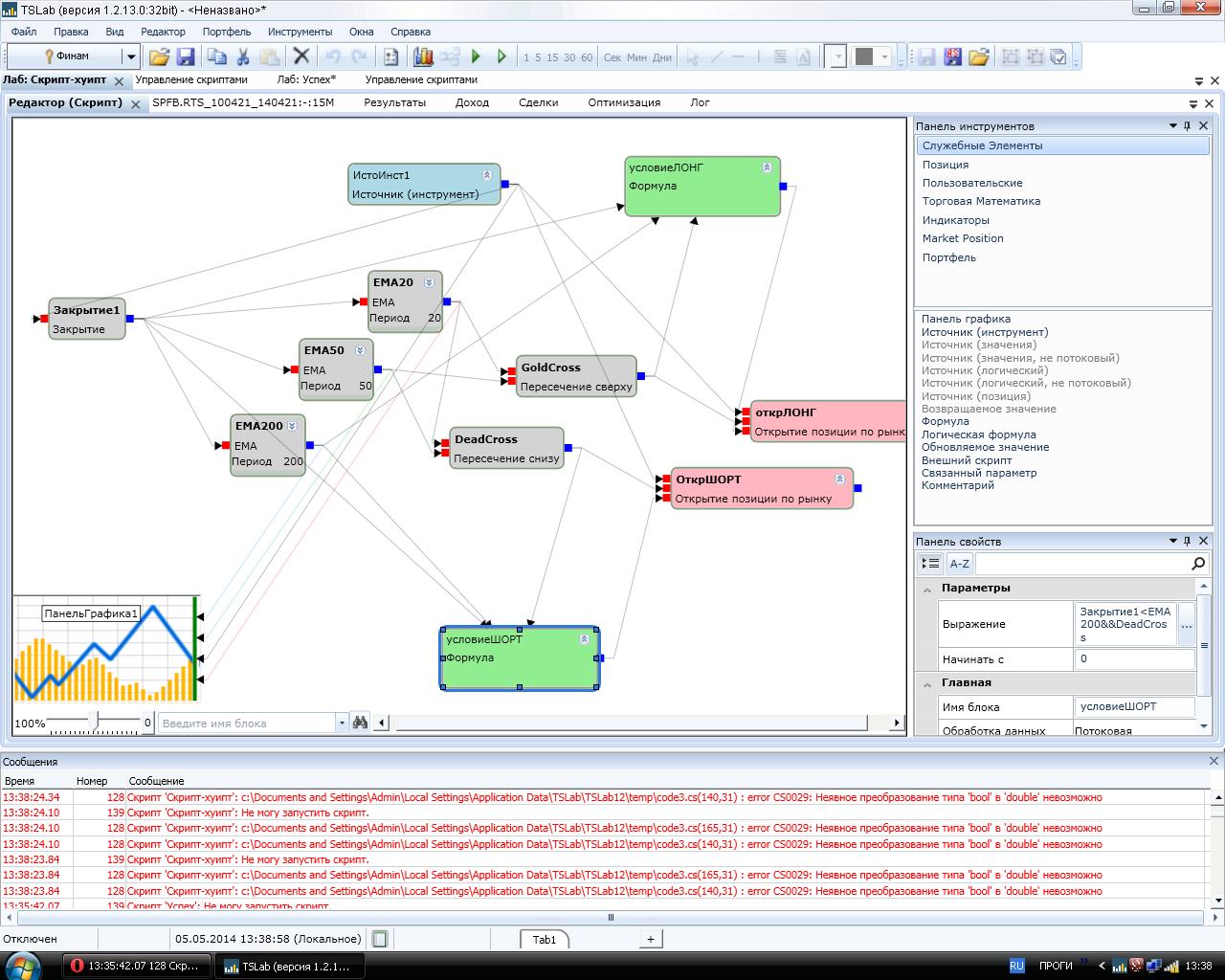Click the black X delete icon
The height and width of the screenshot is (980, 1225).
tap(301, 57)
